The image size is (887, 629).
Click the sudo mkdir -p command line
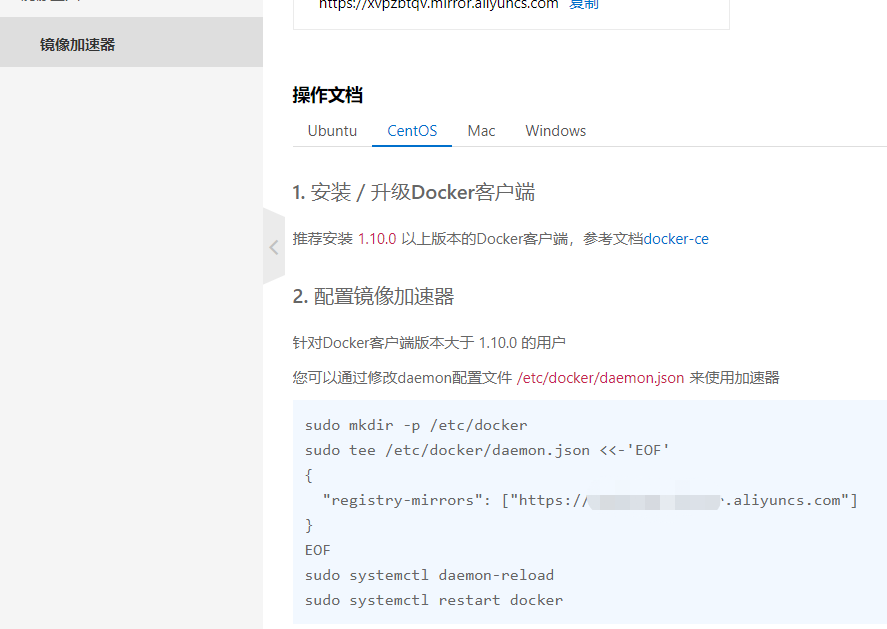[x=416, y=425]
